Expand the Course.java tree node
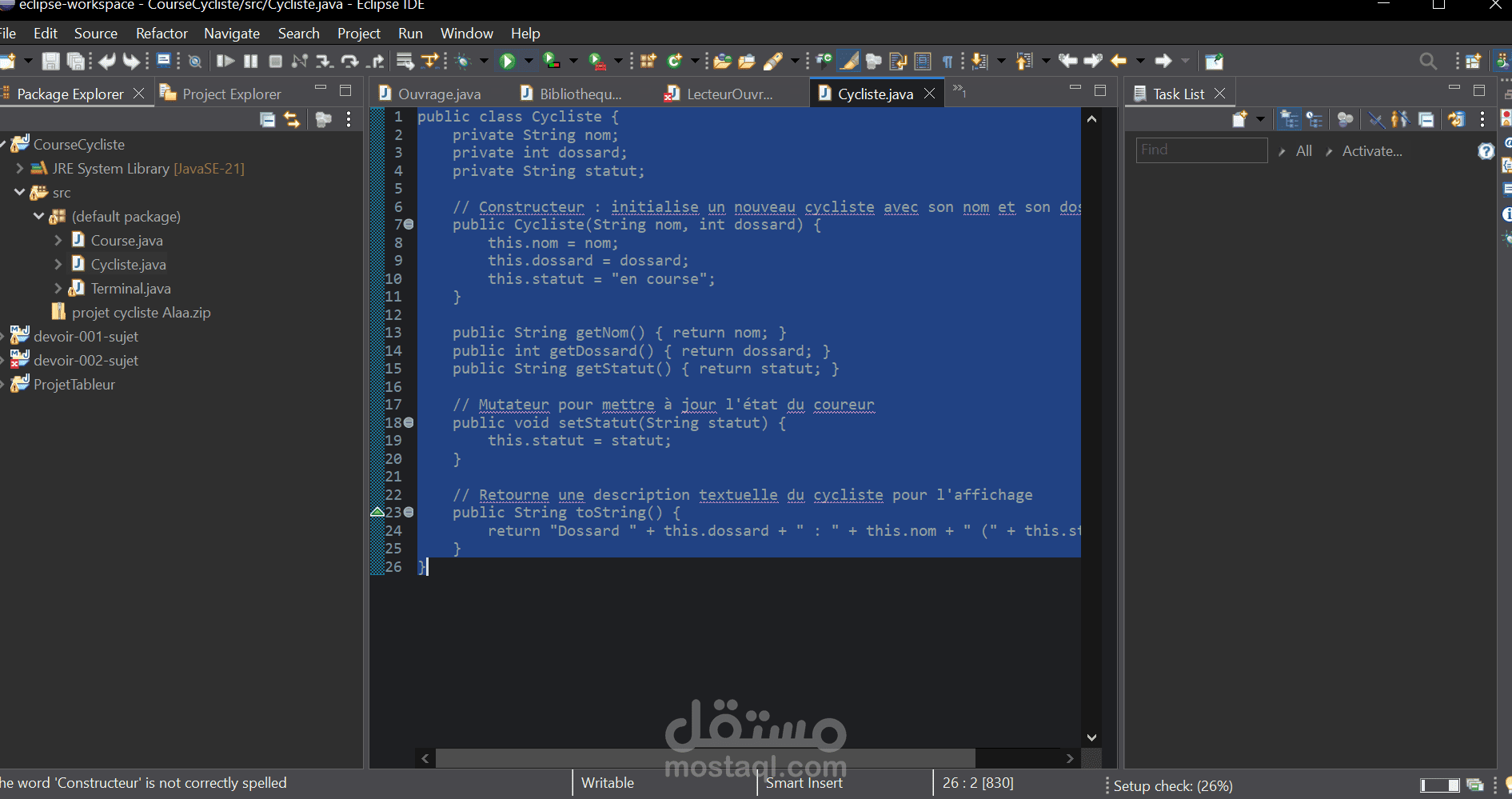The height and width of the screenshot is (799, 1512). click(58, 240)
